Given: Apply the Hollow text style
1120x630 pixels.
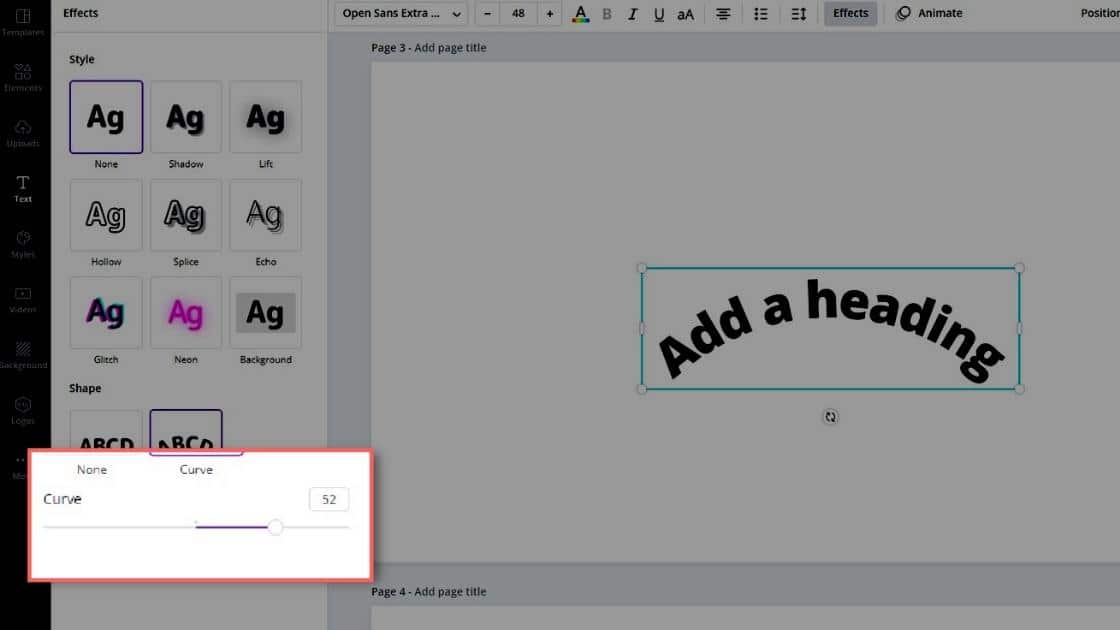Looking at the screenshot, I should click(x=106, y=215).
